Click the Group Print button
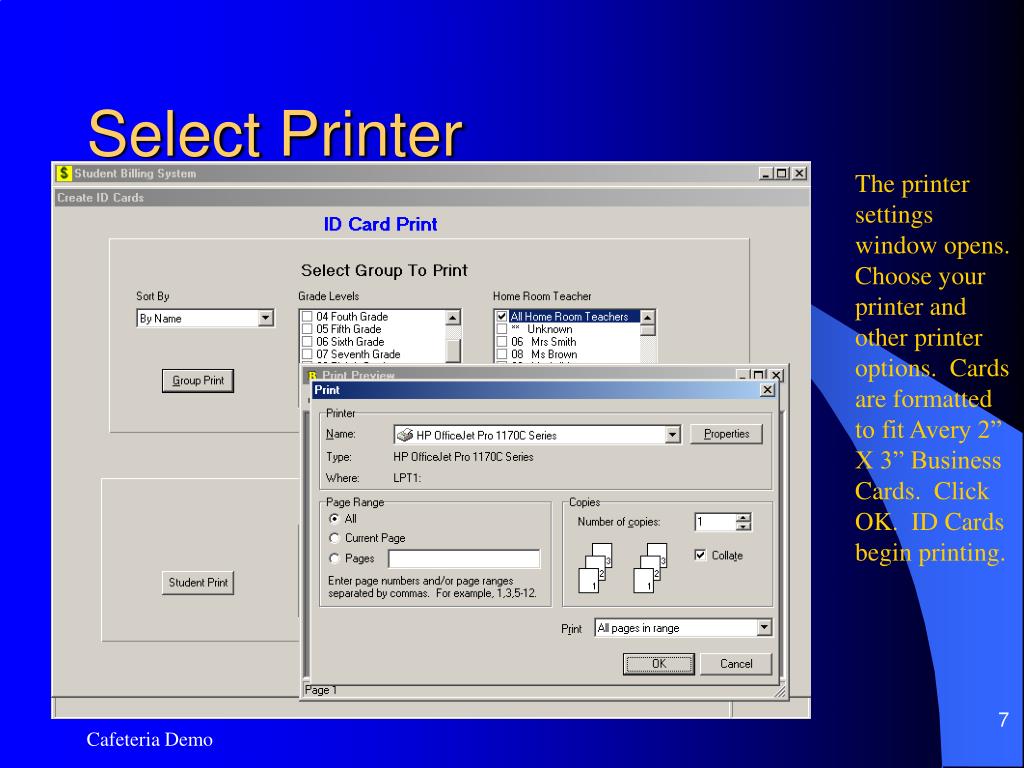The image size is (1024, 768). (198, 381)
